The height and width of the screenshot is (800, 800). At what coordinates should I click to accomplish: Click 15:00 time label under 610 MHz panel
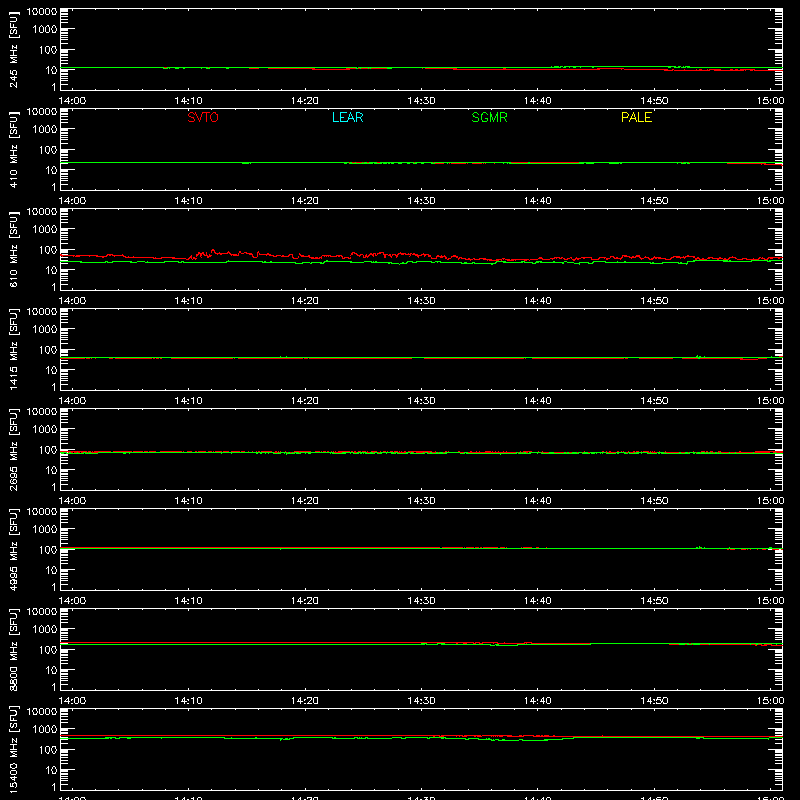(x=770, y=301)
